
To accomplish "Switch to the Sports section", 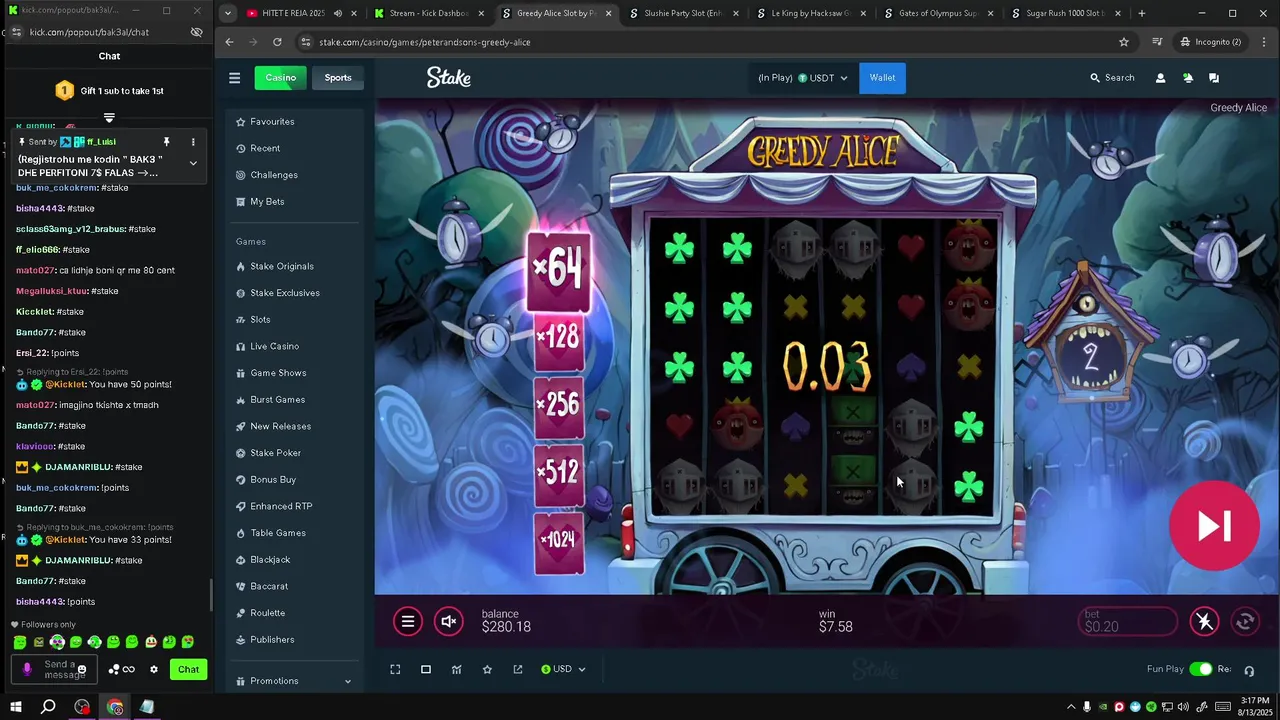I will pos(338,78).
